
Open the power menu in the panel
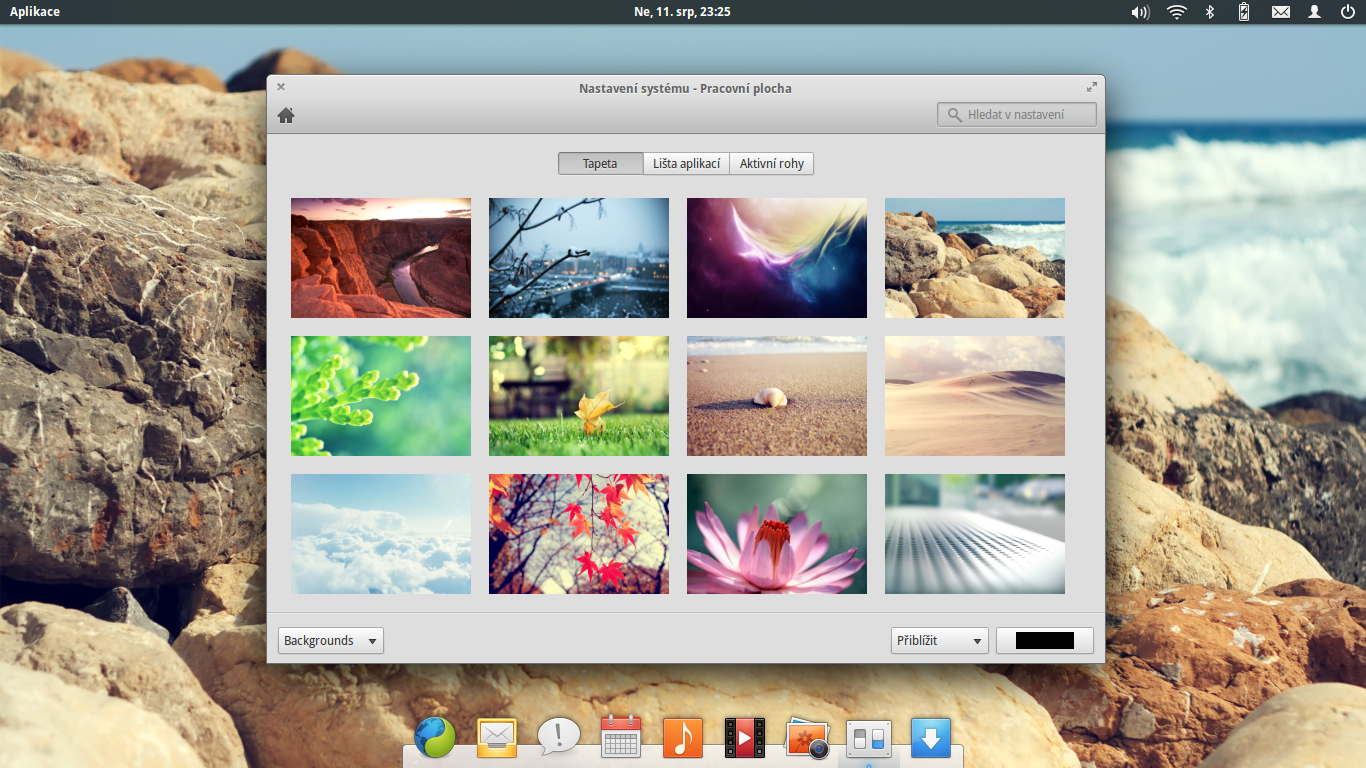coord(1349,12)
